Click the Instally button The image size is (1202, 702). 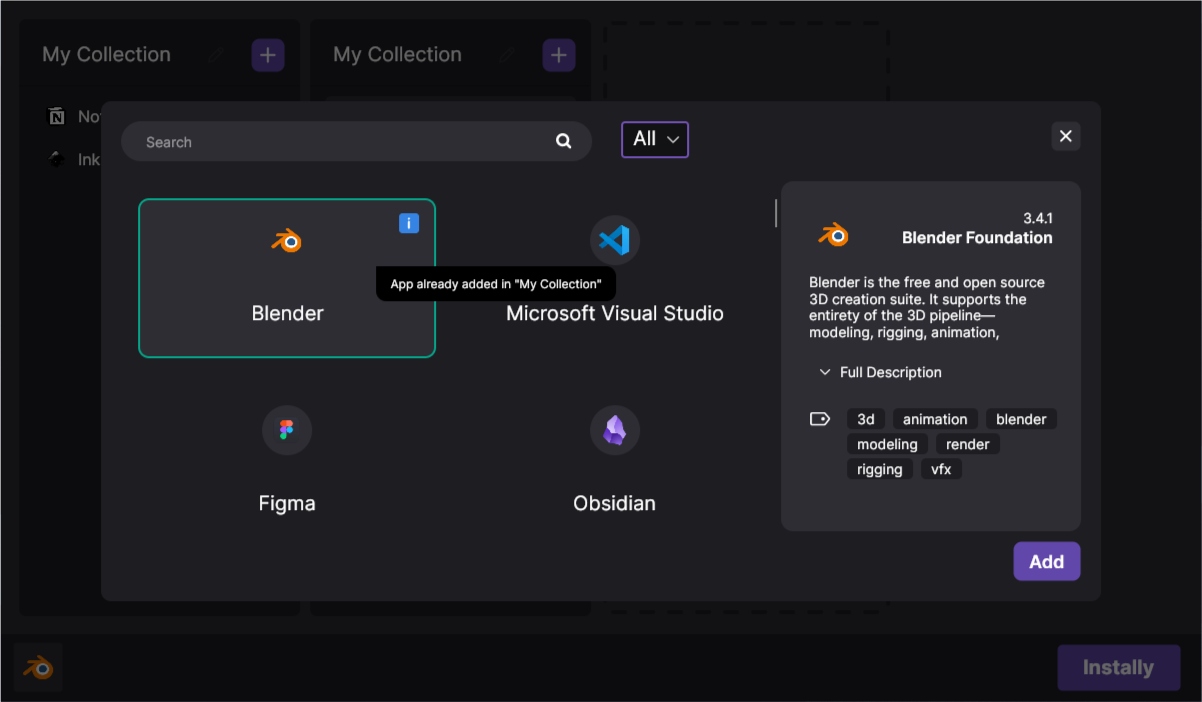click(1119, 668)
